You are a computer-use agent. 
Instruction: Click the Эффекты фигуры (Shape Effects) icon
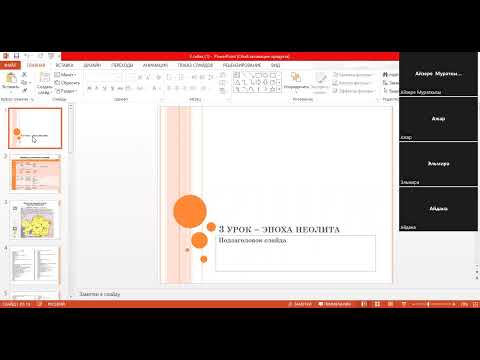pyautogui.click(x=335, y=91)
